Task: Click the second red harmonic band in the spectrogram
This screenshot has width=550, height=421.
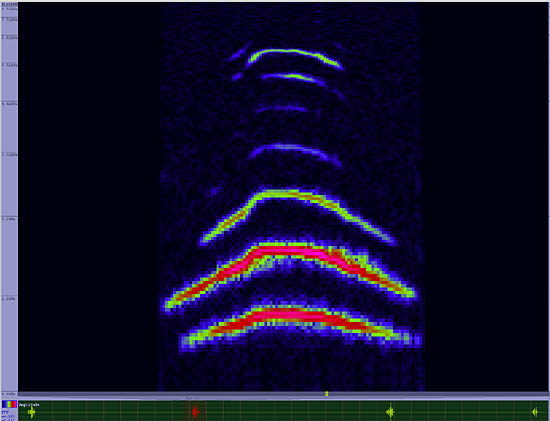Action: click(x=288, y=251)
